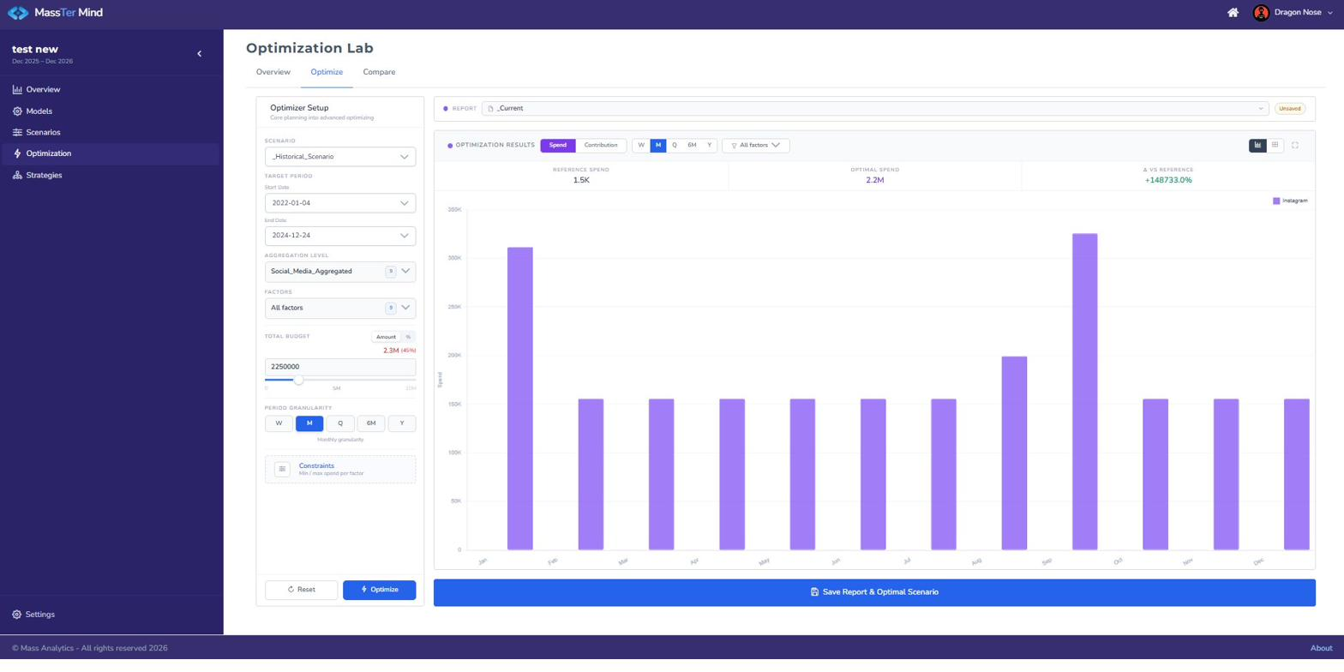Image resolution: width=1344 pixels, height=672 pixels.
Task: Expand the End Date 2024-12-24 dropdown
Action: click(340, 236)
